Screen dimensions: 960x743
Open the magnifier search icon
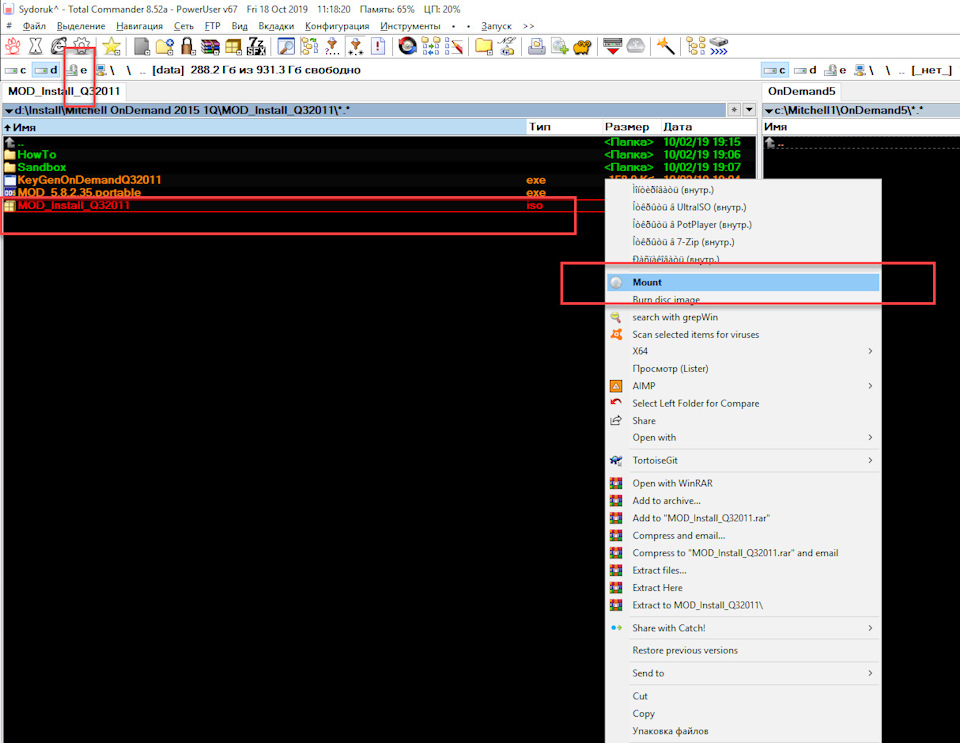pyautogui.click(x=286, y=47)
